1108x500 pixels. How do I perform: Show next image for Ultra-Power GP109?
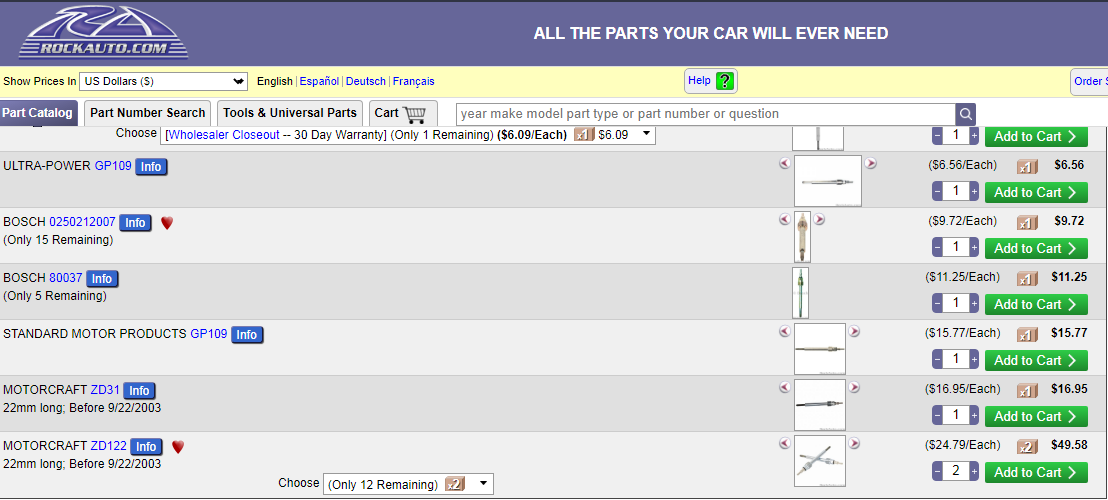pos(871,164)
